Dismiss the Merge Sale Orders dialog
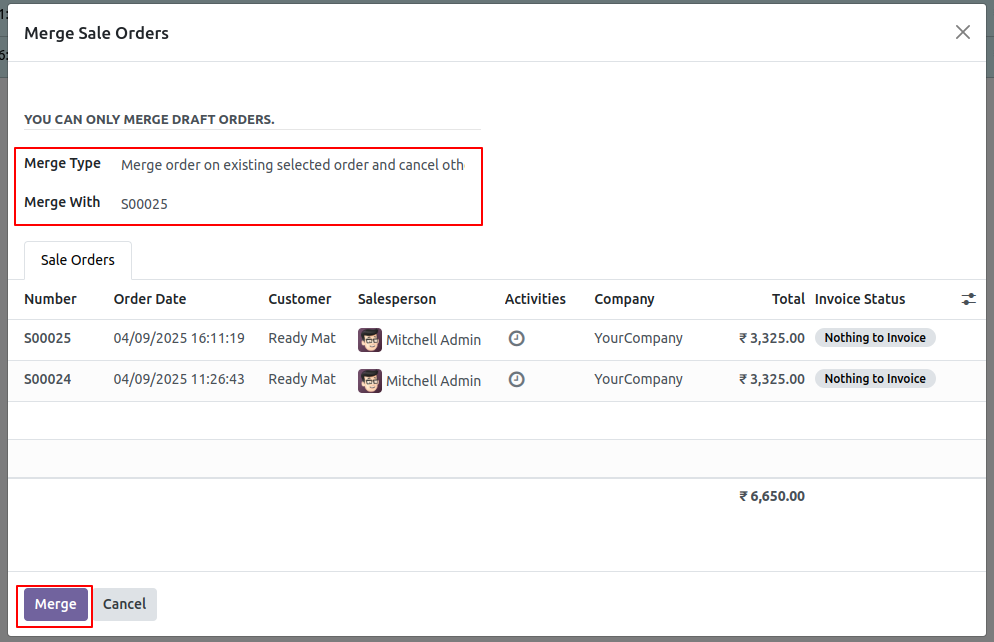Image resolution: width=994 pixels, height=642 pixels. (962, 31)
